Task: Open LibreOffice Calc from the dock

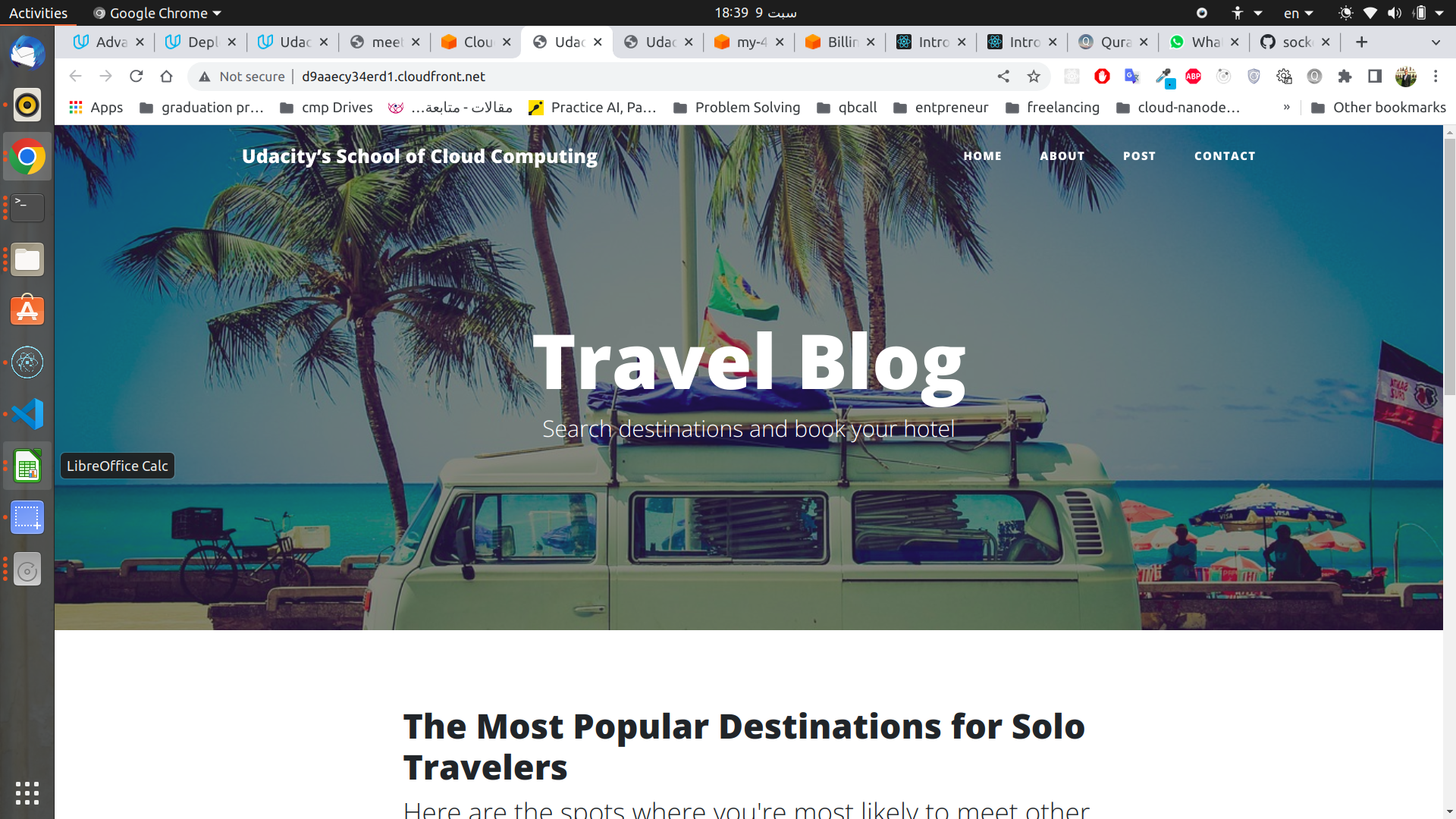Action: 27,466
